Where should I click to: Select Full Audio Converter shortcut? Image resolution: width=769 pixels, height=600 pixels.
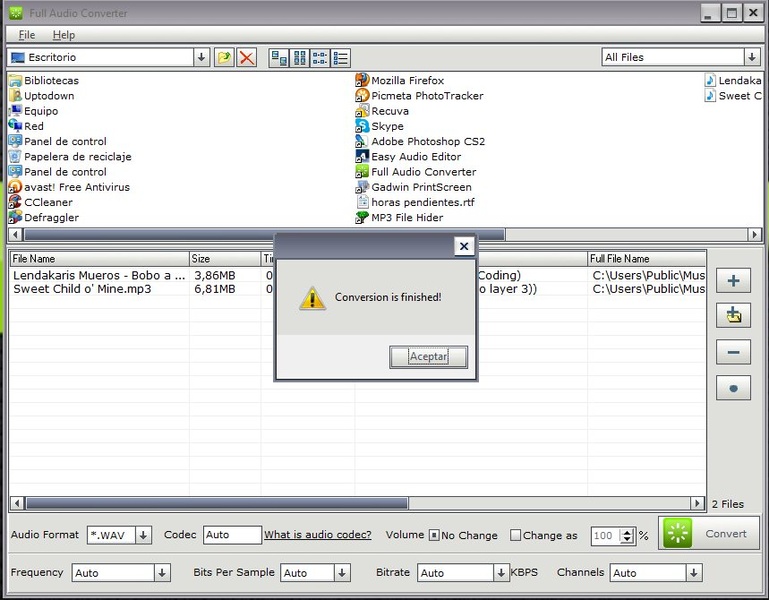[416, 172]
